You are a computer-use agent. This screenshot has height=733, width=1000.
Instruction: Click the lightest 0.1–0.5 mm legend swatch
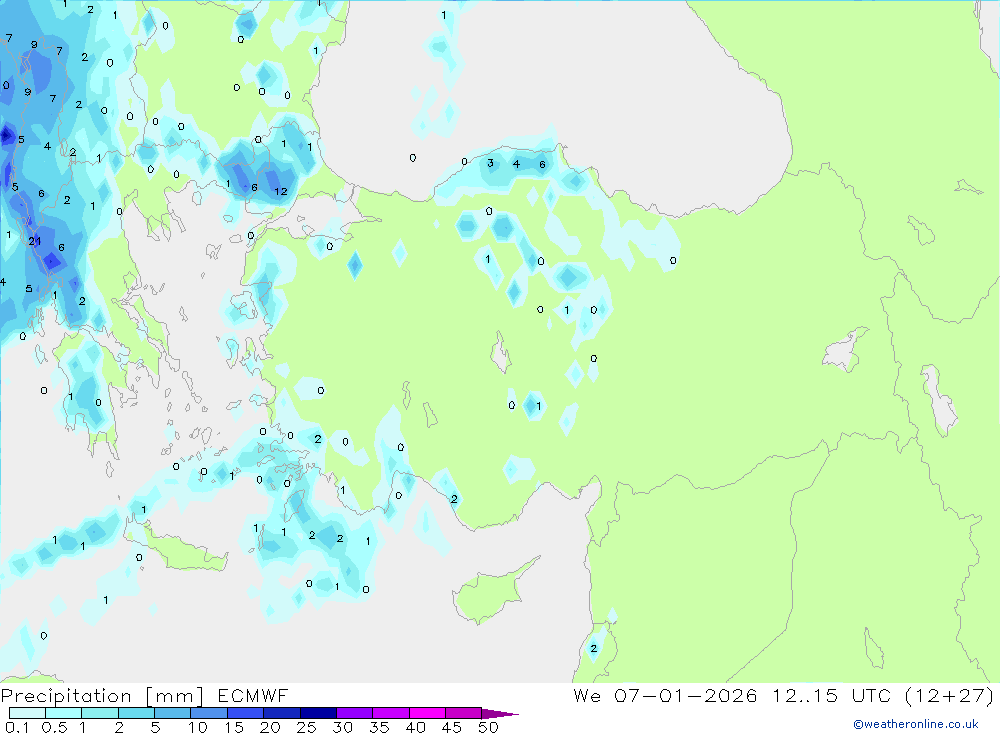27,713
